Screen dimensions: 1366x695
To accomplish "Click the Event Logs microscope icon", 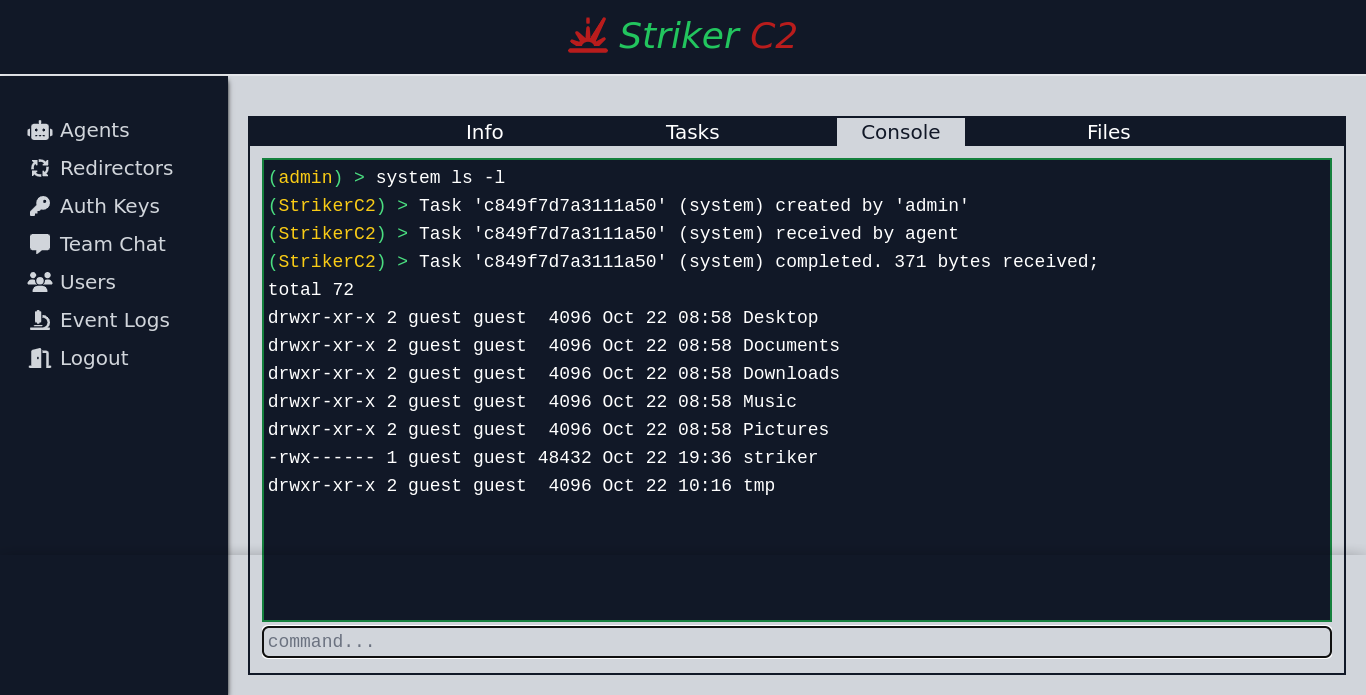I will pos(40,320).
